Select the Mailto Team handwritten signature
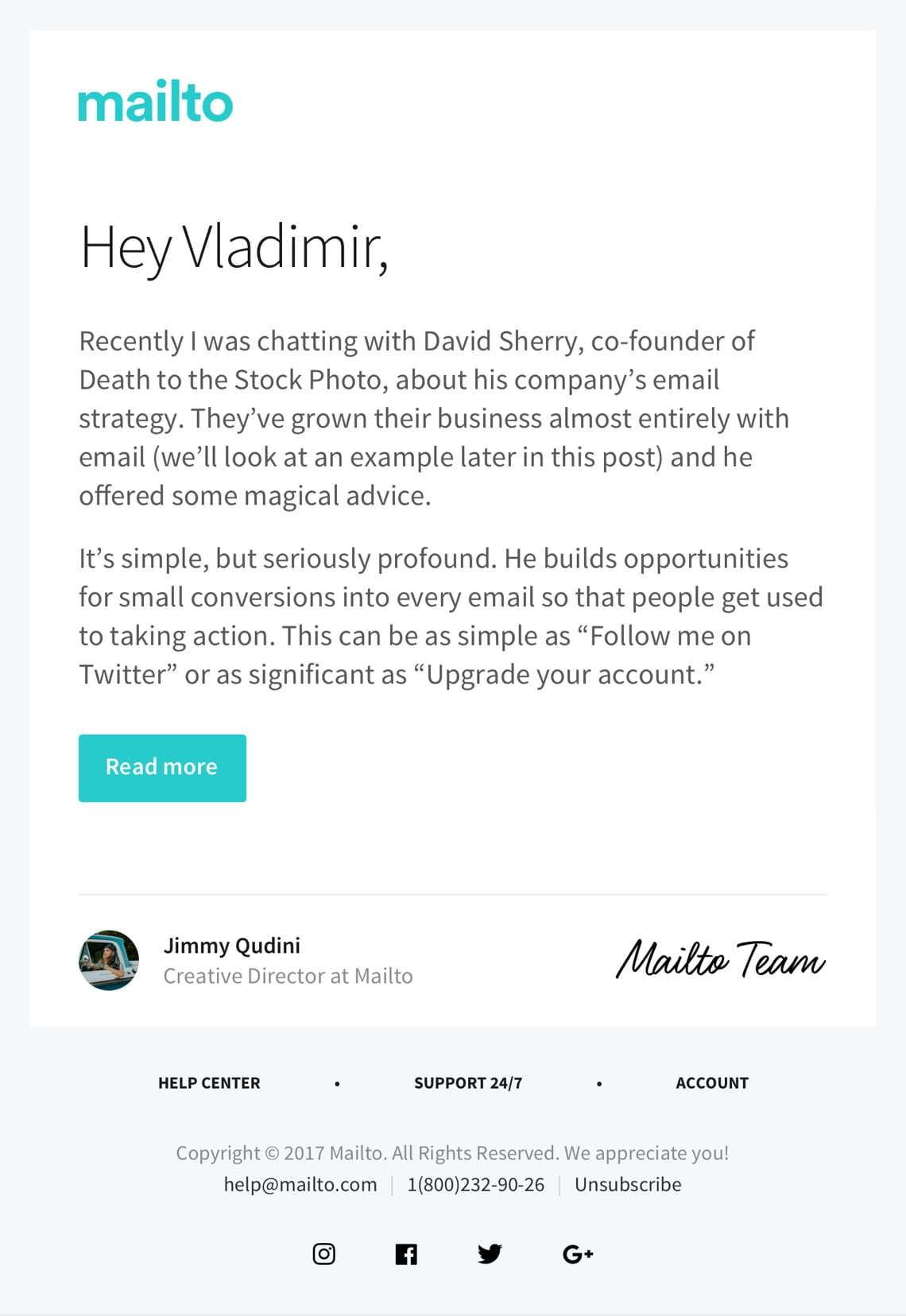The width and height of the screenshot is (906, 1316). [x=720, y=959]
